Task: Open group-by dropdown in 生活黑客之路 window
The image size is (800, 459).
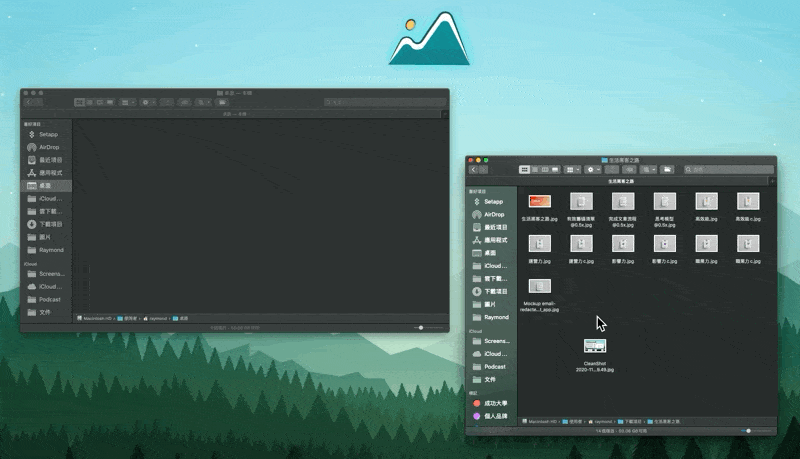Action: pyautogui.click(x=573, y=170)
